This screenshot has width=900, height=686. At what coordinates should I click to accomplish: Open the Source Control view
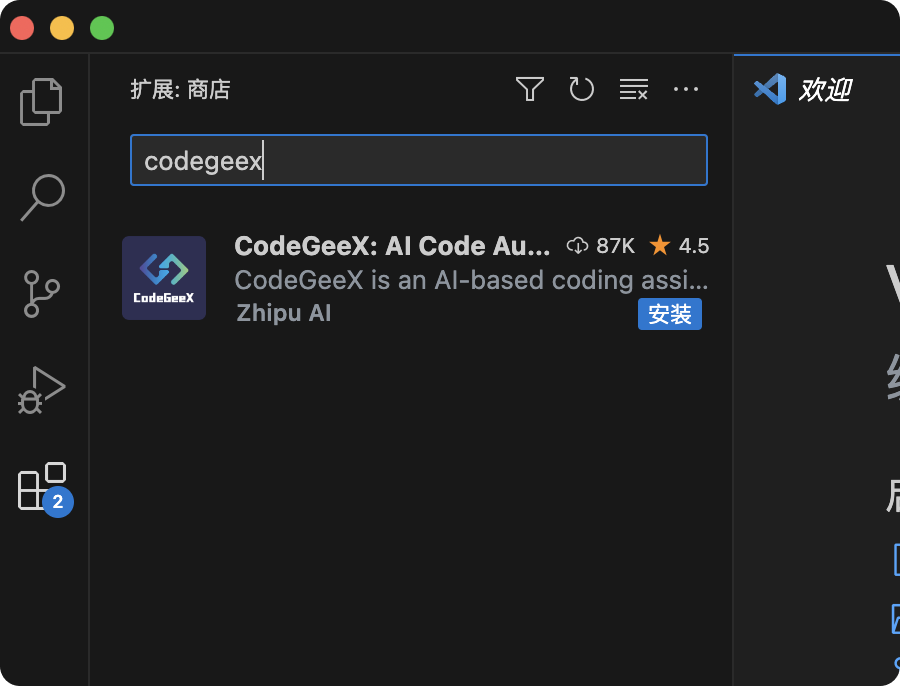coord(42,293)
